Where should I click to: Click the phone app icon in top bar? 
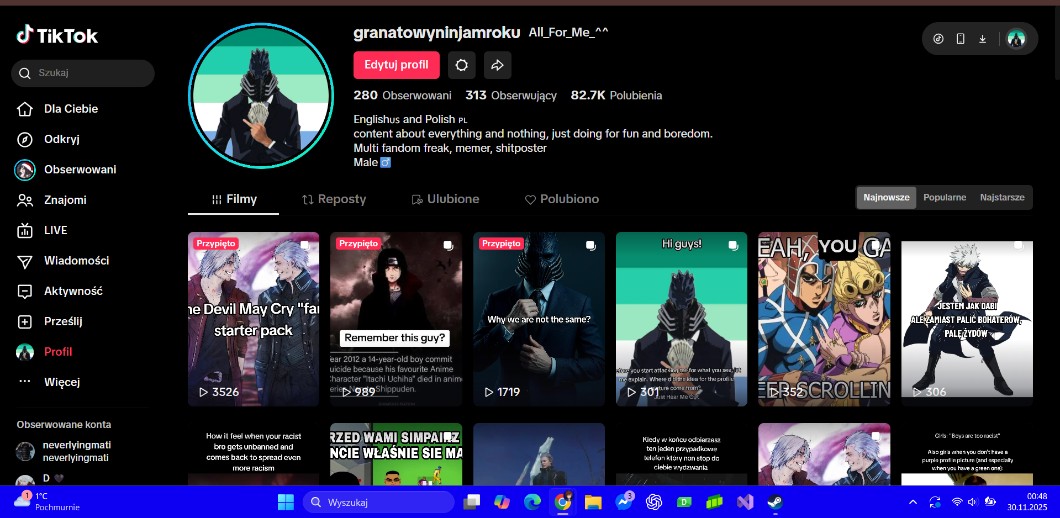coord(960,39)
